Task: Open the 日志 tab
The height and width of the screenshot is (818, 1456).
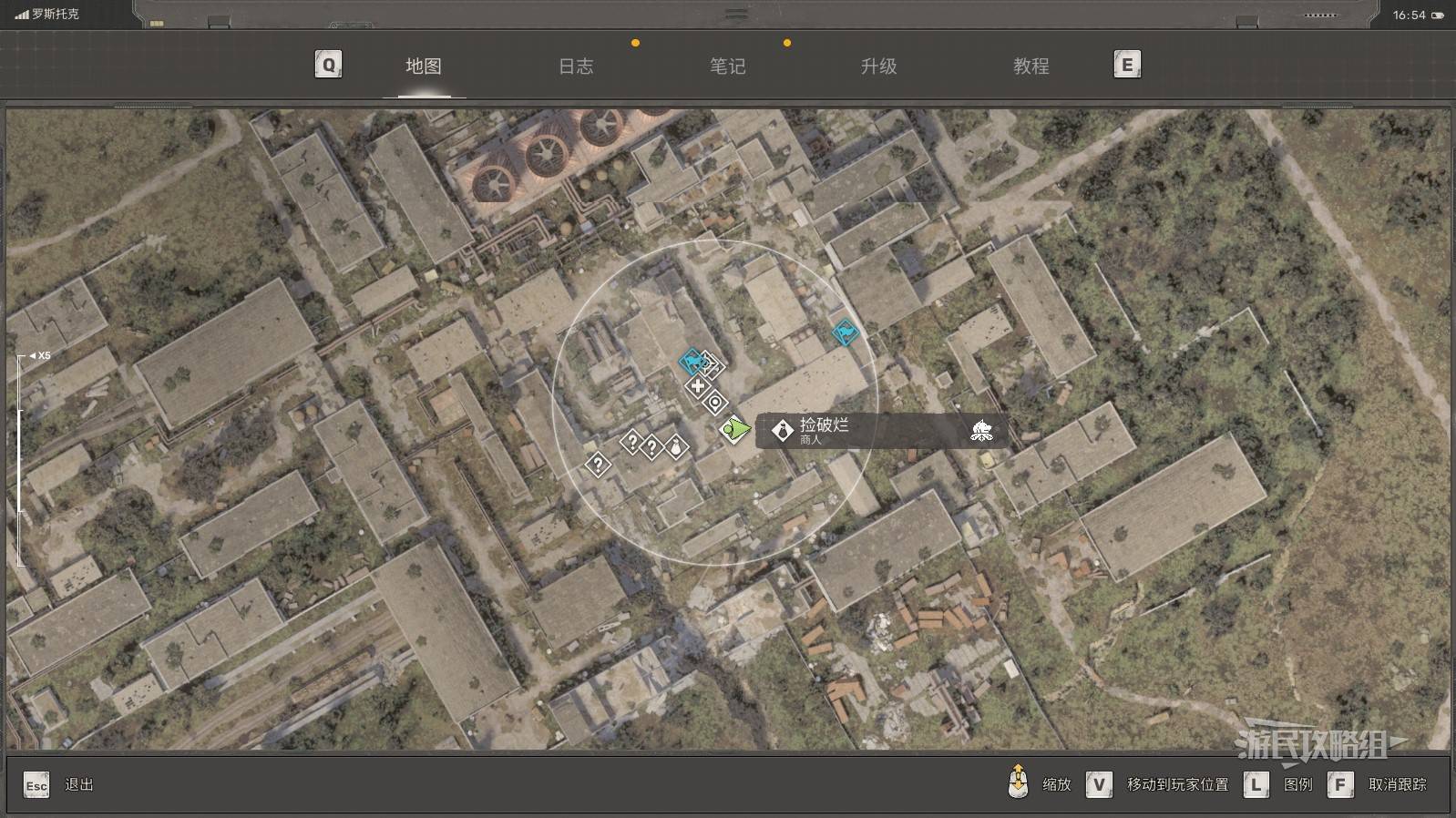Action: [576, 66]
